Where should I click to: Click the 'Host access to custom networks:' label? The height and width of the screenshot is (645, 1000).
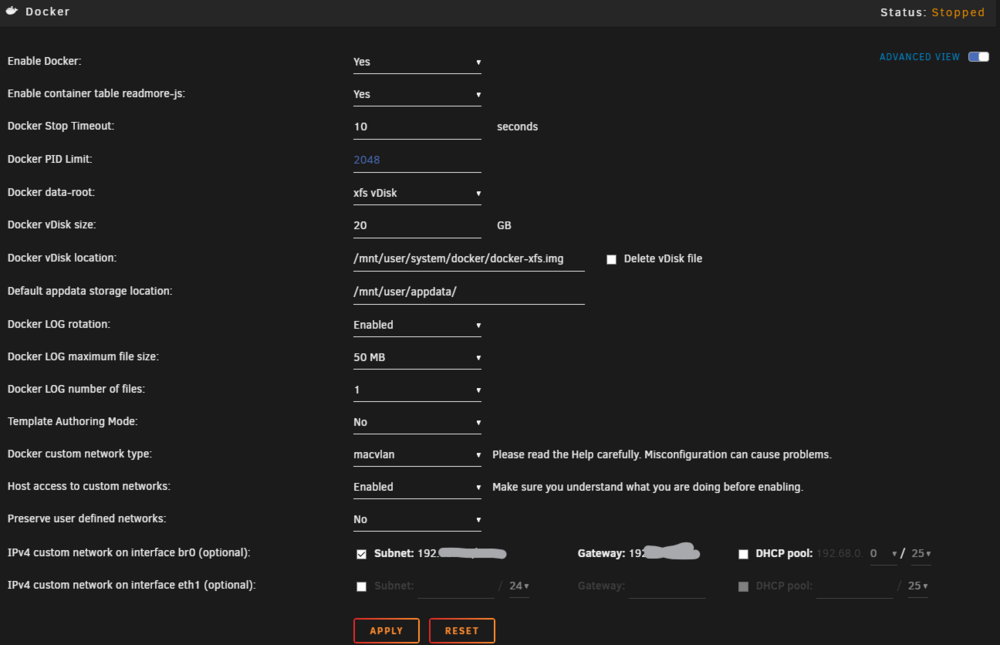click(x=90, y=487)
